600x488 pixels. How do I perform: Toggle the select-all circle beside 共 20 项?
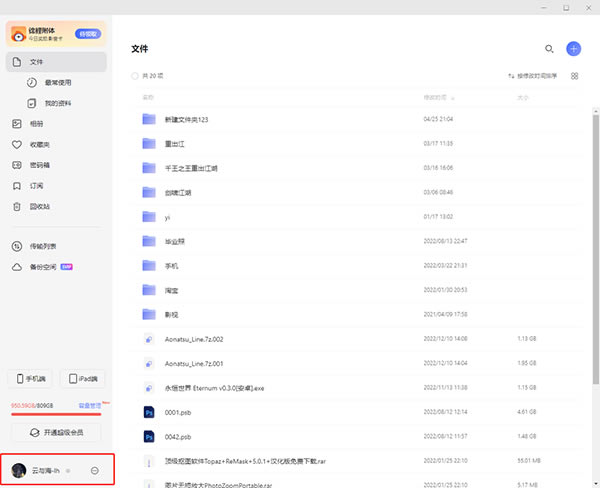click(136, 76)
